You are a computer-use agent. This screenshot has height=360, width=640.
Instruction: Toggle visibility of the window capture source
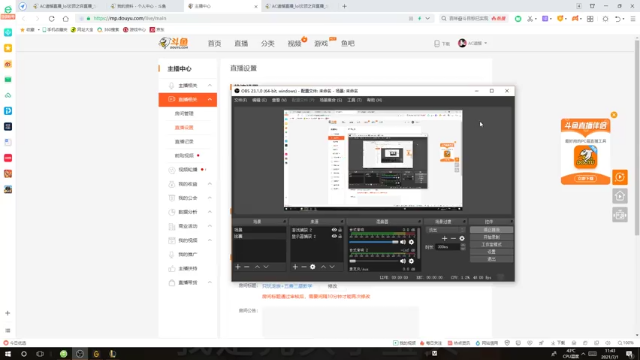coord(334,230)
